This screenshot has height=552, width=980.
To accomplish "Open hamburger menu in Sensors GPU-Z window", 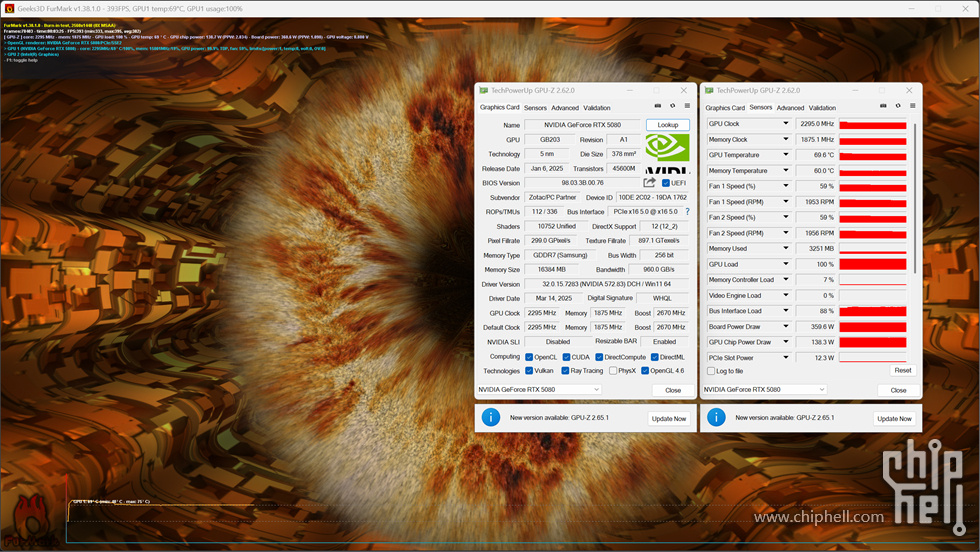I will tap(912, 106).
